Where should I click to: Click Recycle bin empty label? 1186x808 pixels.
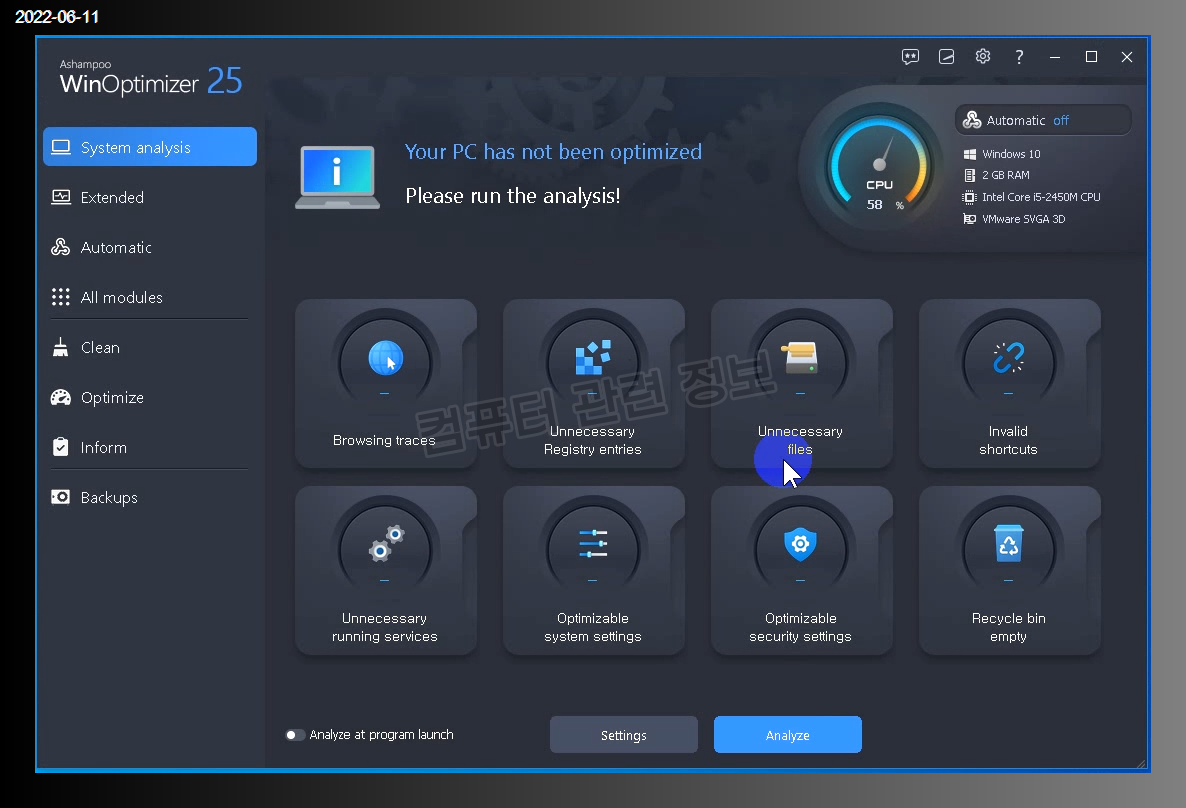[1008, 627]
